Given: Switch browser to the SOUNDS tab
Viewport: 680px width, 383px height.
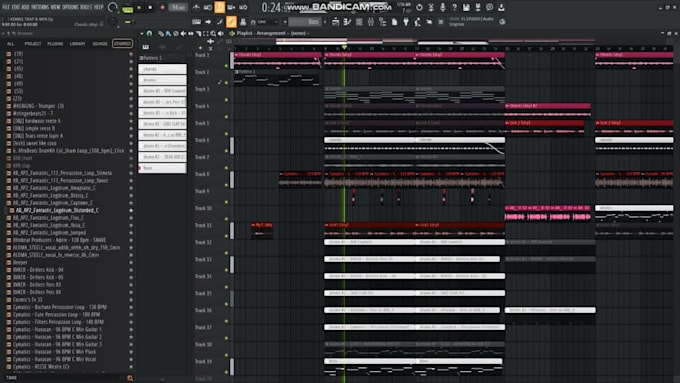Looking at the screenshot, I should (100, 44).
